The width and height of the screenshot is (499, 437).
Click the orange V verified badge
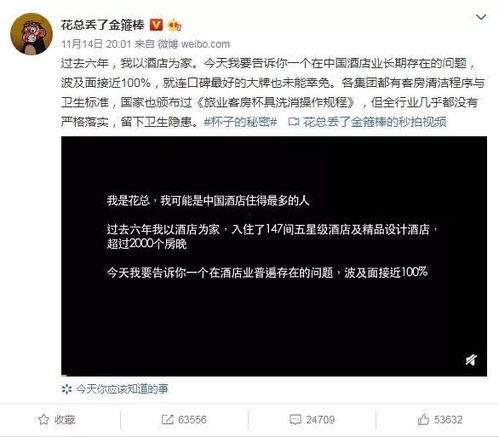[156, 25]
